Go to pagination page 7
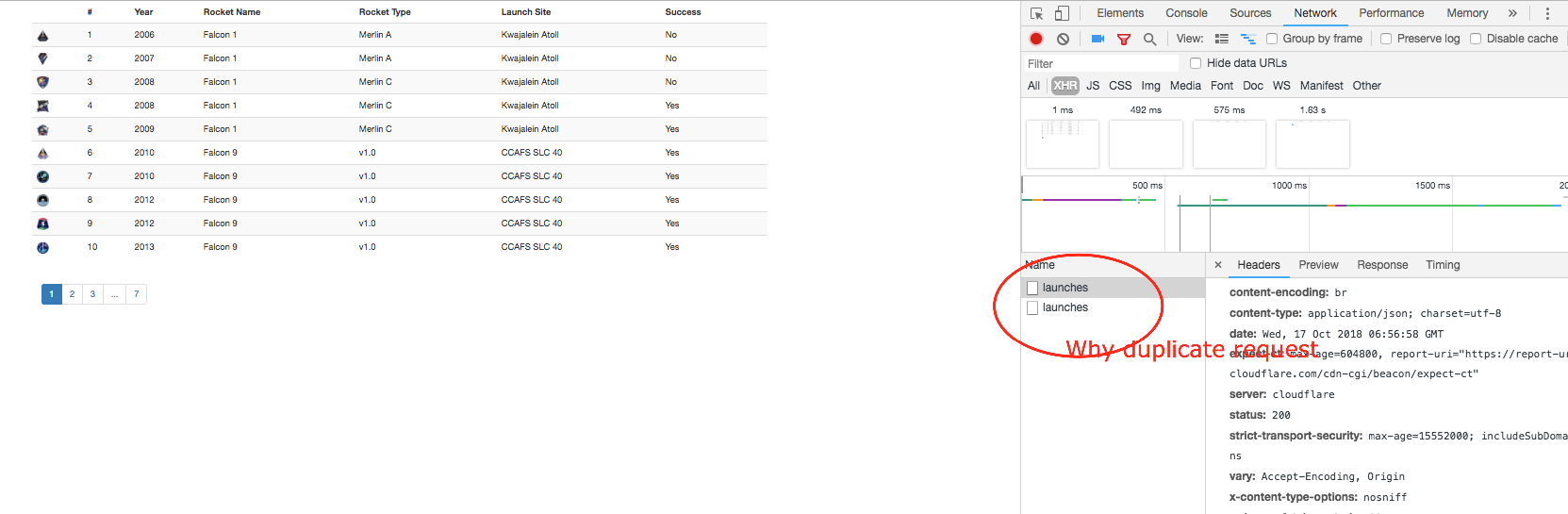 tap(137, 294)
